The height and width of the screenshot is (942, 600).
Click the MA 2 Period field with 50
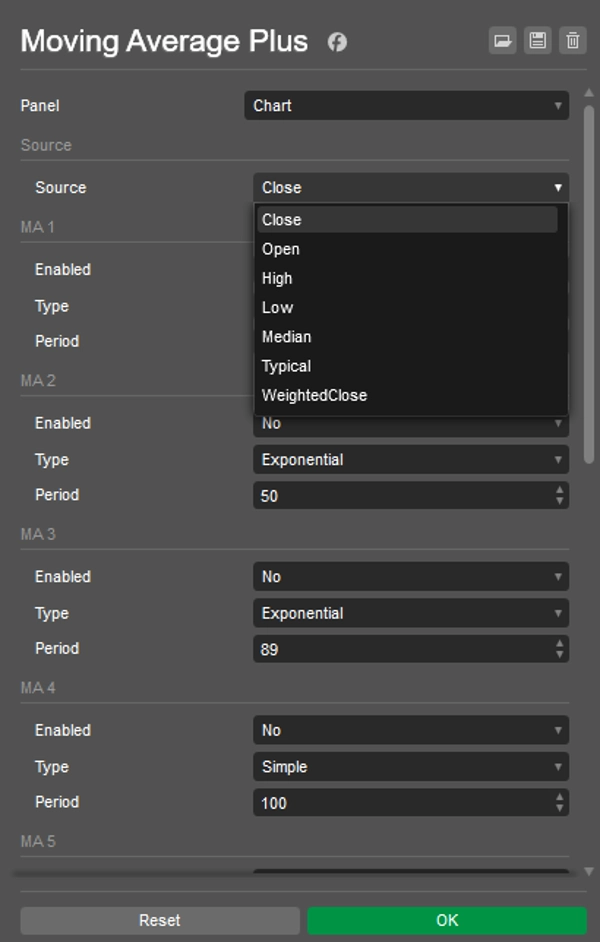pos(400,495)
